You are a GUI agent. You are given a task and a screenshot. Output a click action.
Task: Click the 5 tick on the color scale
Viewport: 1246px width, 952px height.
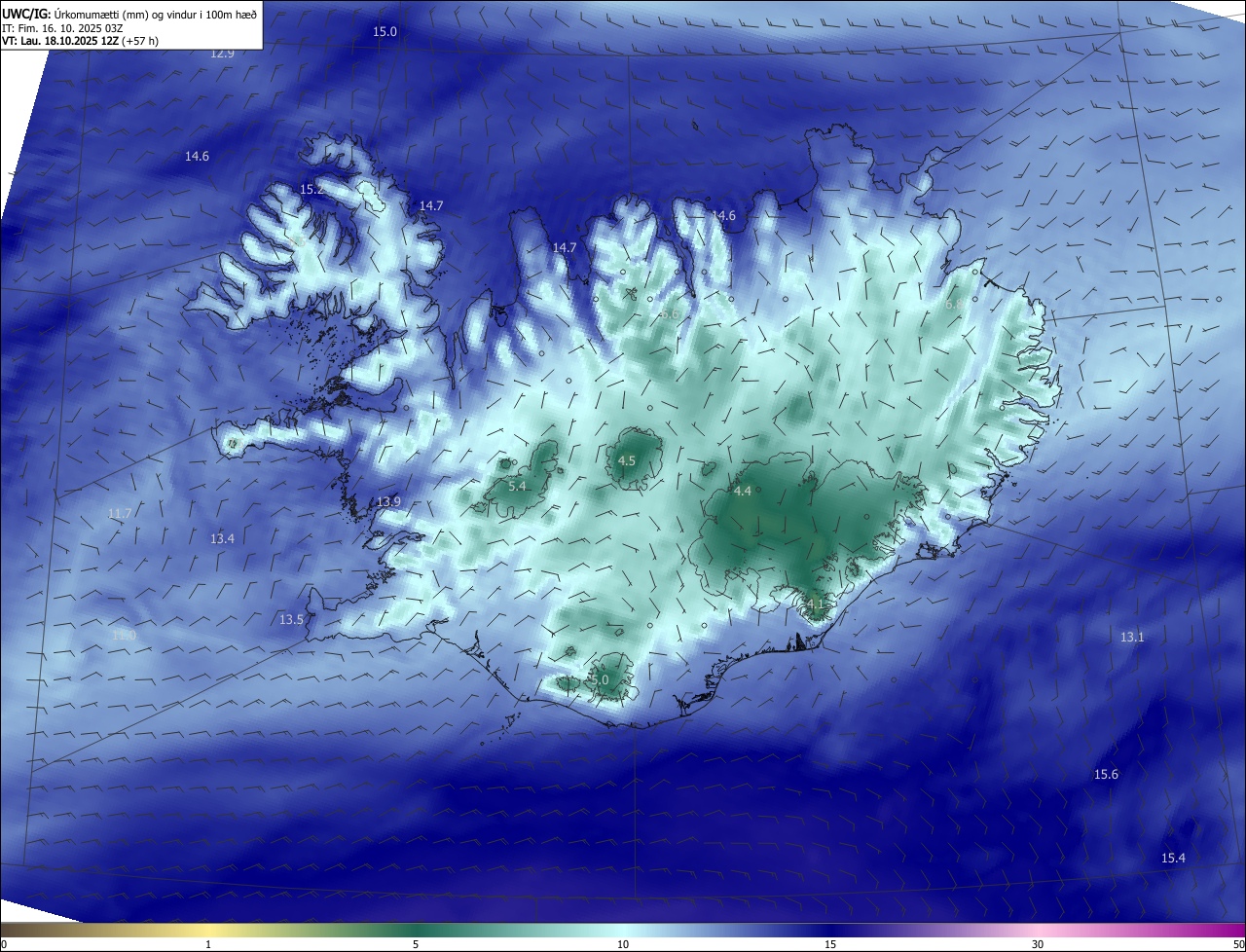416,944
